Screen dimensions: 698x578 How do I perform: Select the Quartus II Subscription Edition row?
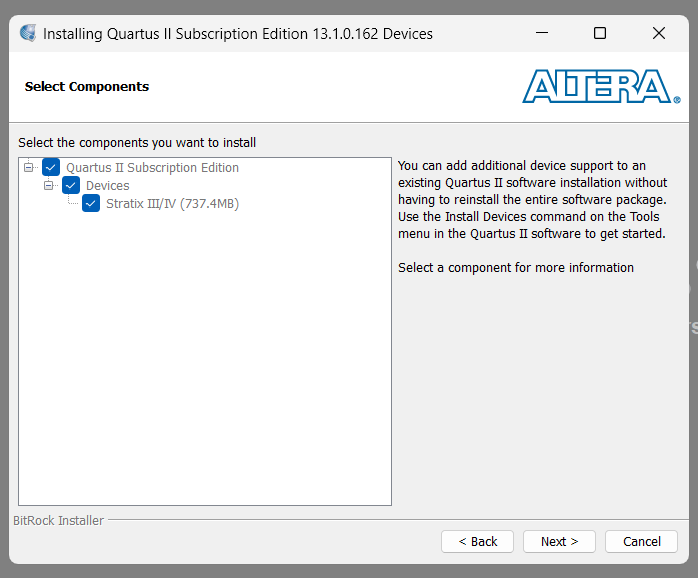[x=152, y=167]
